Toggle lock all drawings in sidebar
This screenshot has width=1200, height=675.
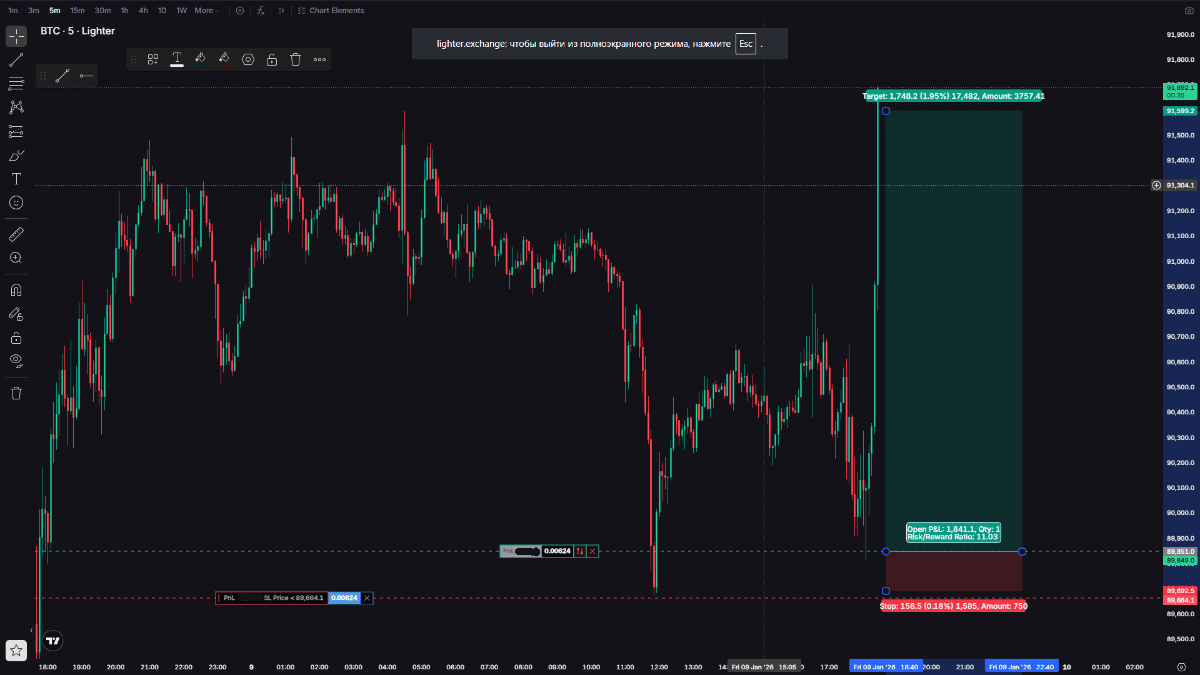[16, 338]
